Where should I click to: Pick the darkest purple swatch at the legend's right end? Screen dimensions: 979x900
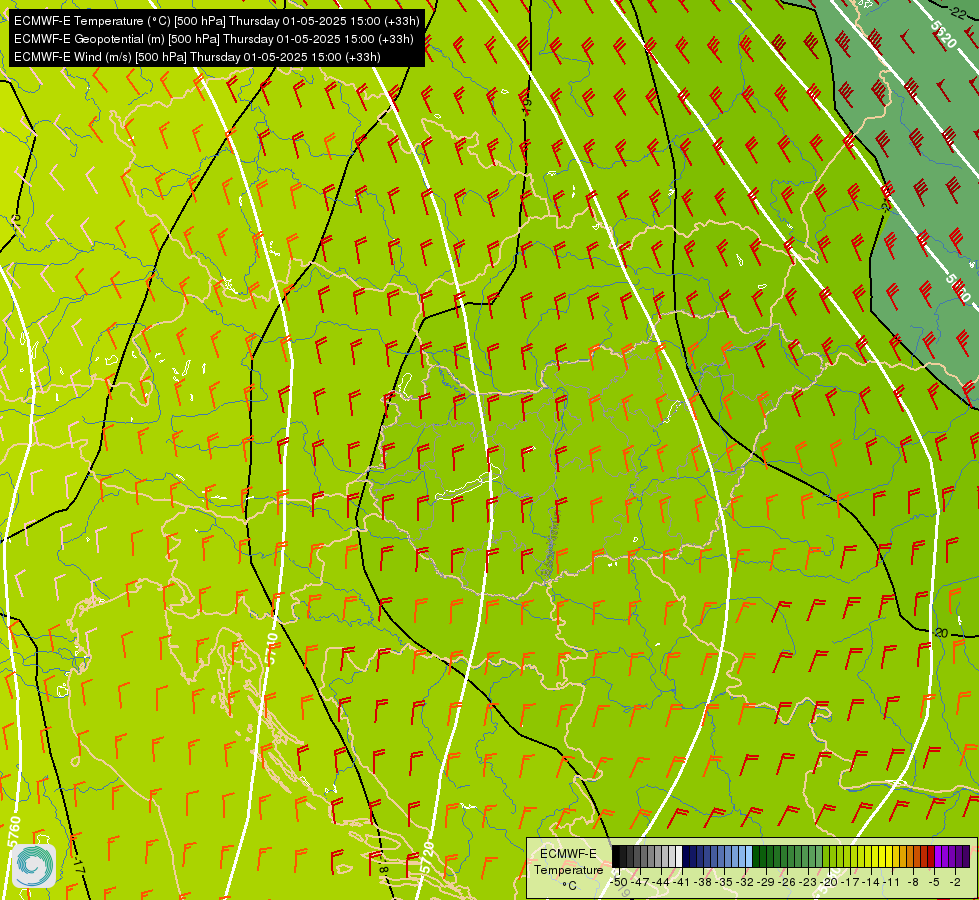(x=967, y=856)
